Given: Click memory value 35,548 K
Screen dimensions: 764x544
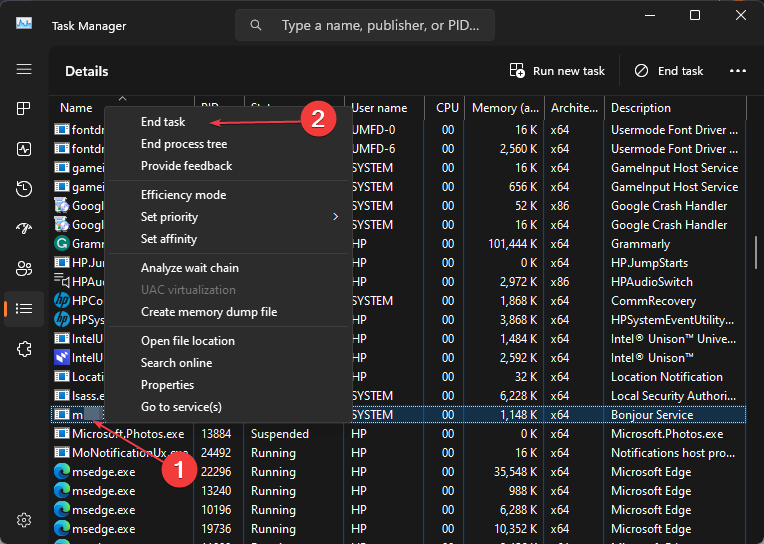Looking at the screenshot, I should [x=516, y=472].
